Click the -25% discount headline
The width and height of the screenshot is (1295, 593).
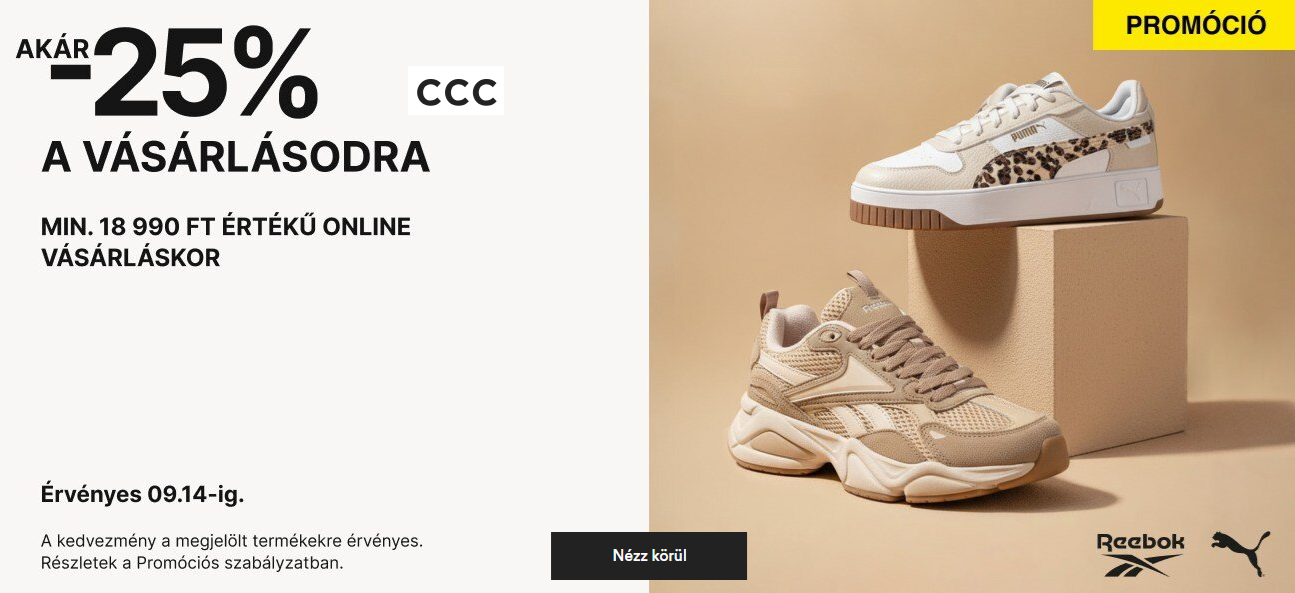(x=185, y=73)
